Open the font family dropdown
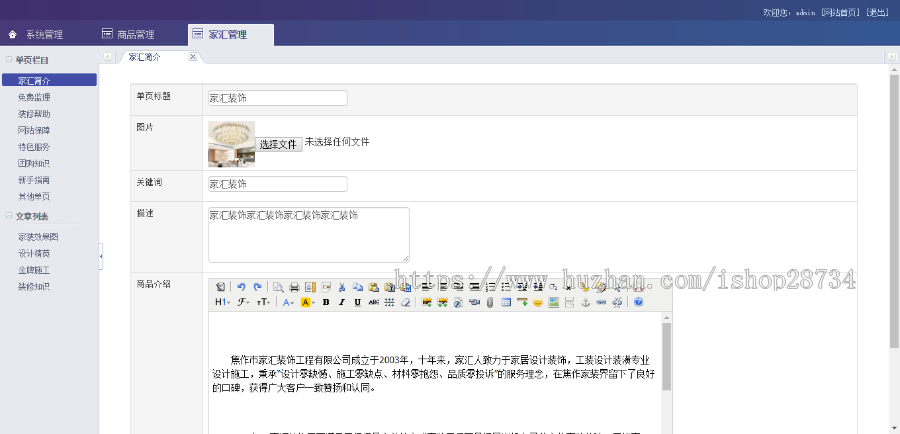 pos(243,303)
